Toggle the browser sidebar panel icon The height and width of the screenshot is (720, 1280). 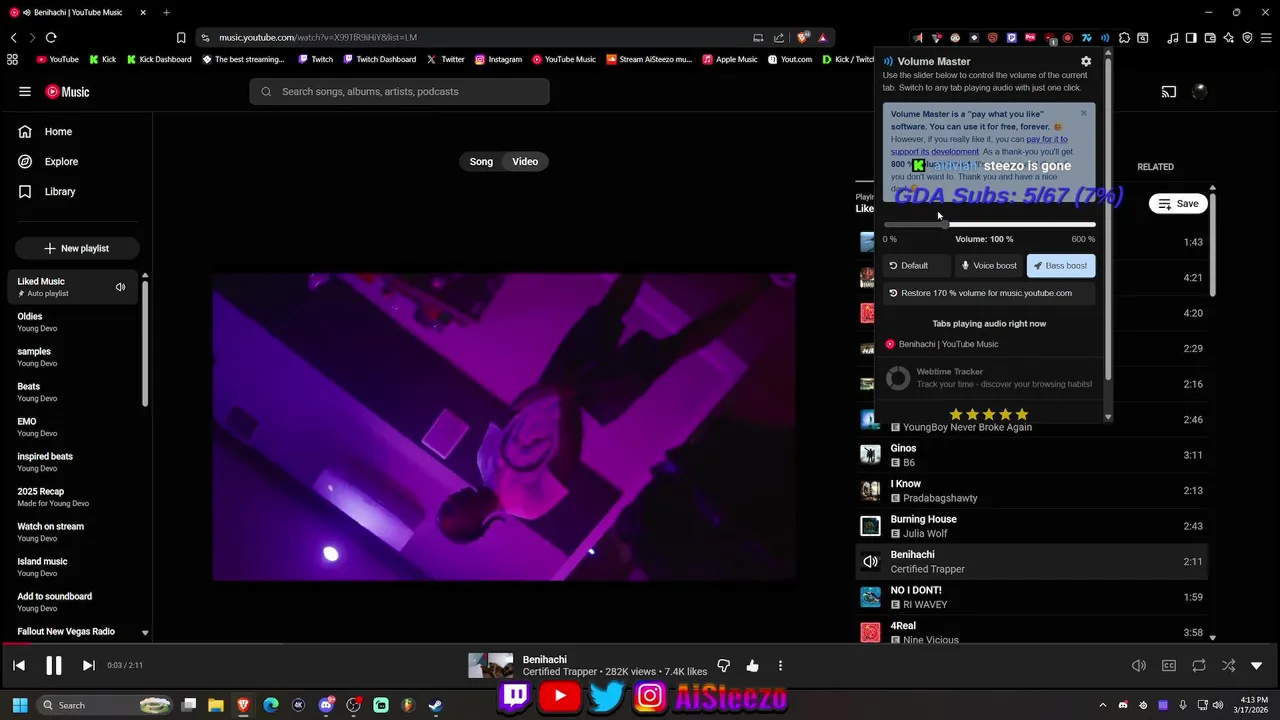click(x=1191, y=38)
